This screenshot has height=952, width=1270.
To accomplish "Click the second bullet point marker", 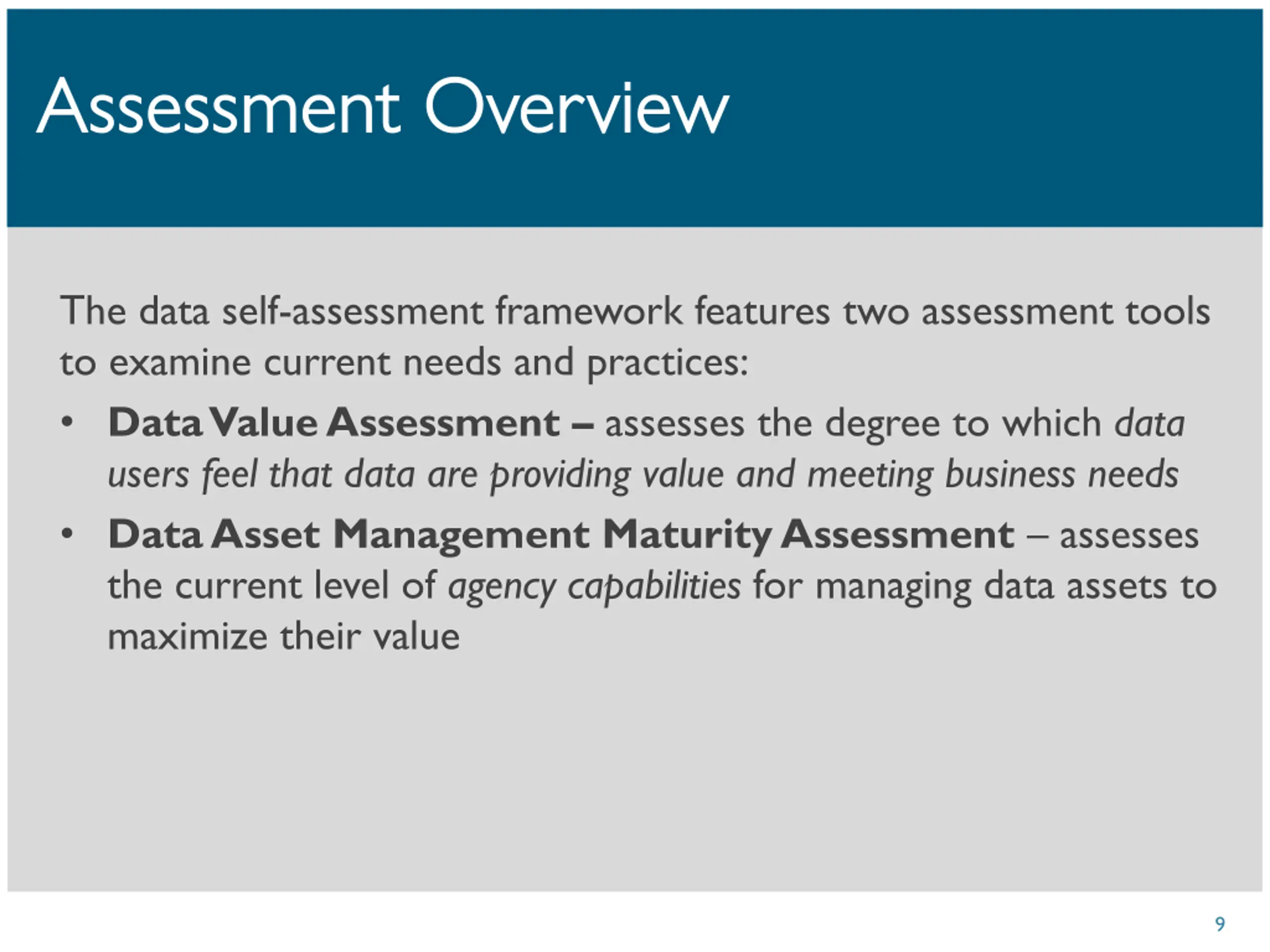I will 67,535.
